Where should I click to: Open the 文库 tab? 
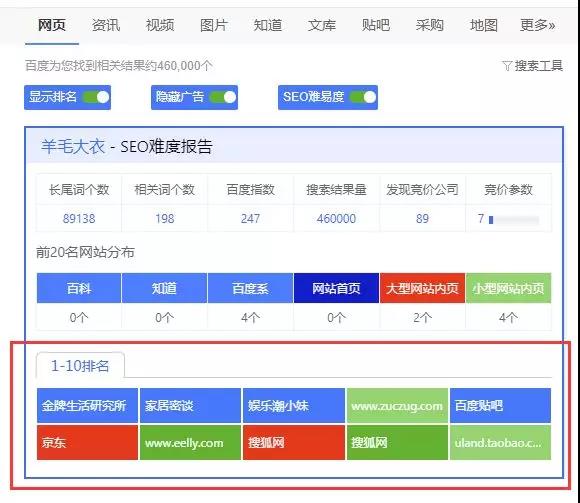click(x=322, y=25)
